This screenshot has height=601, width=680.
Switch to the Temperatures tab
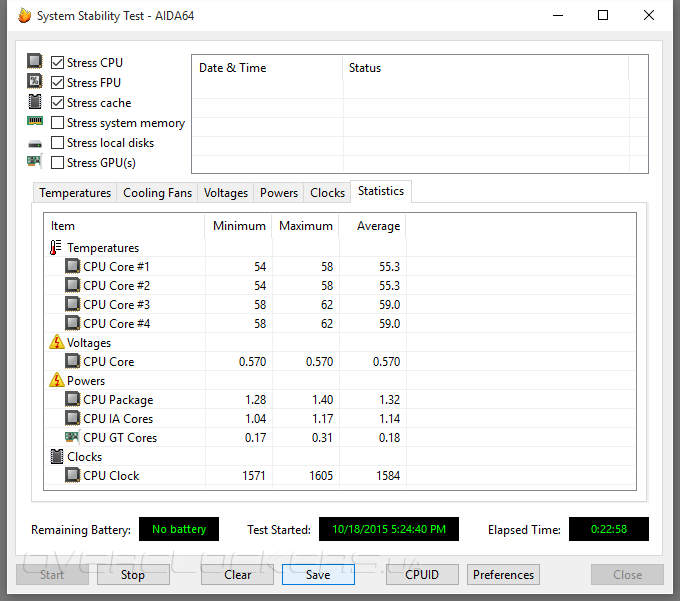pos(75,193)
